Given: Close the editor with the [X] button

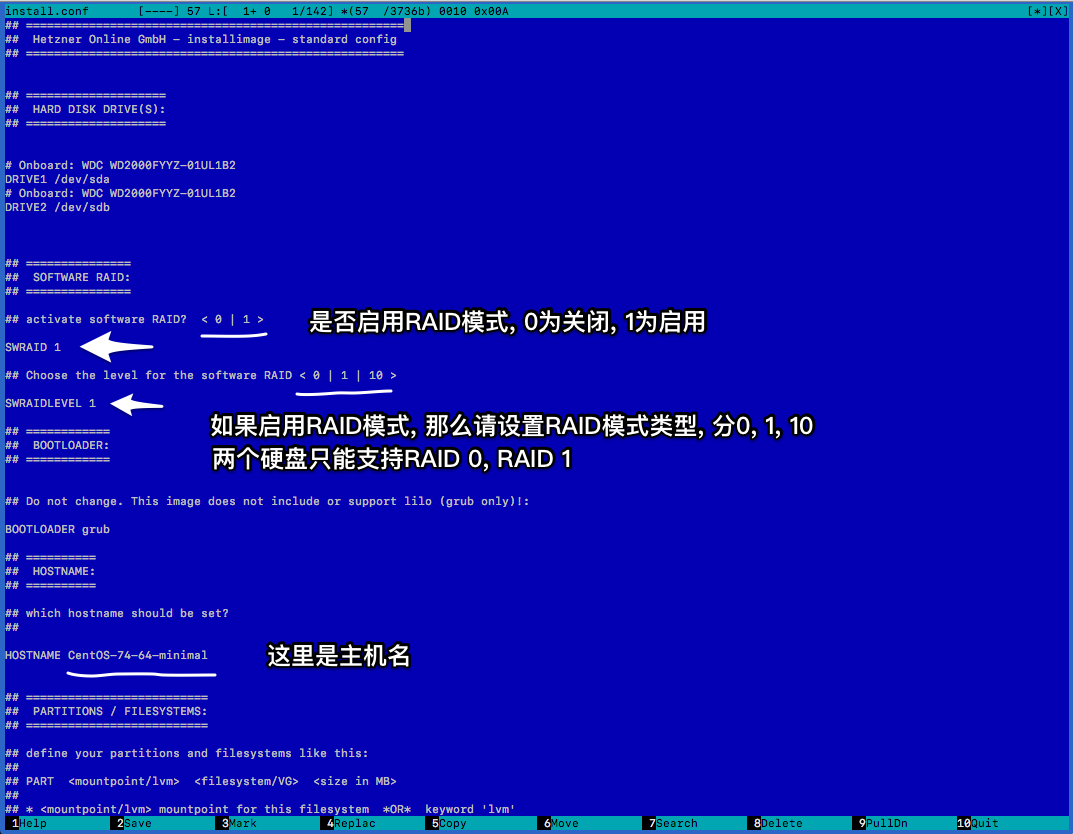Looking at the screenshot, I should pyautogui.click(x=1058, y=11).
